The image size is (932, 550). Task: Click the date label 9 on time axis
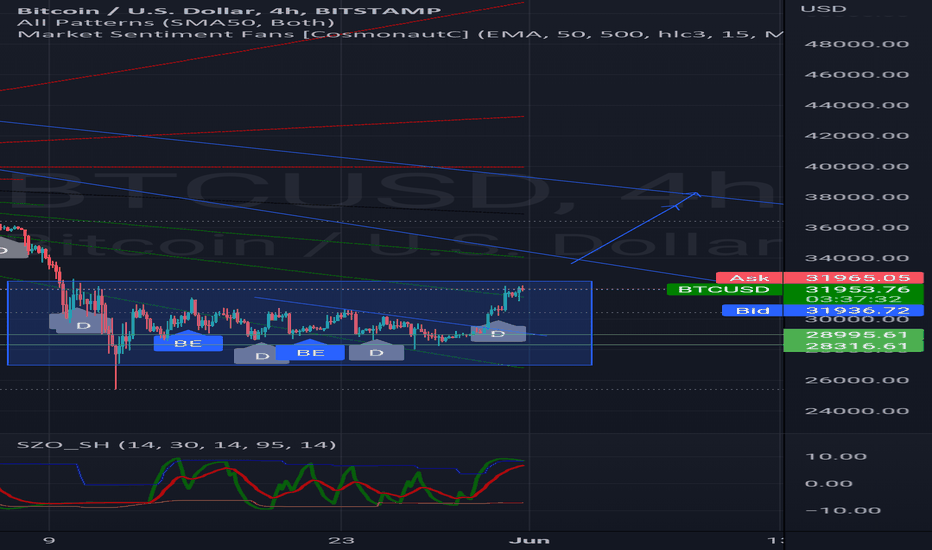click(49, 540)
